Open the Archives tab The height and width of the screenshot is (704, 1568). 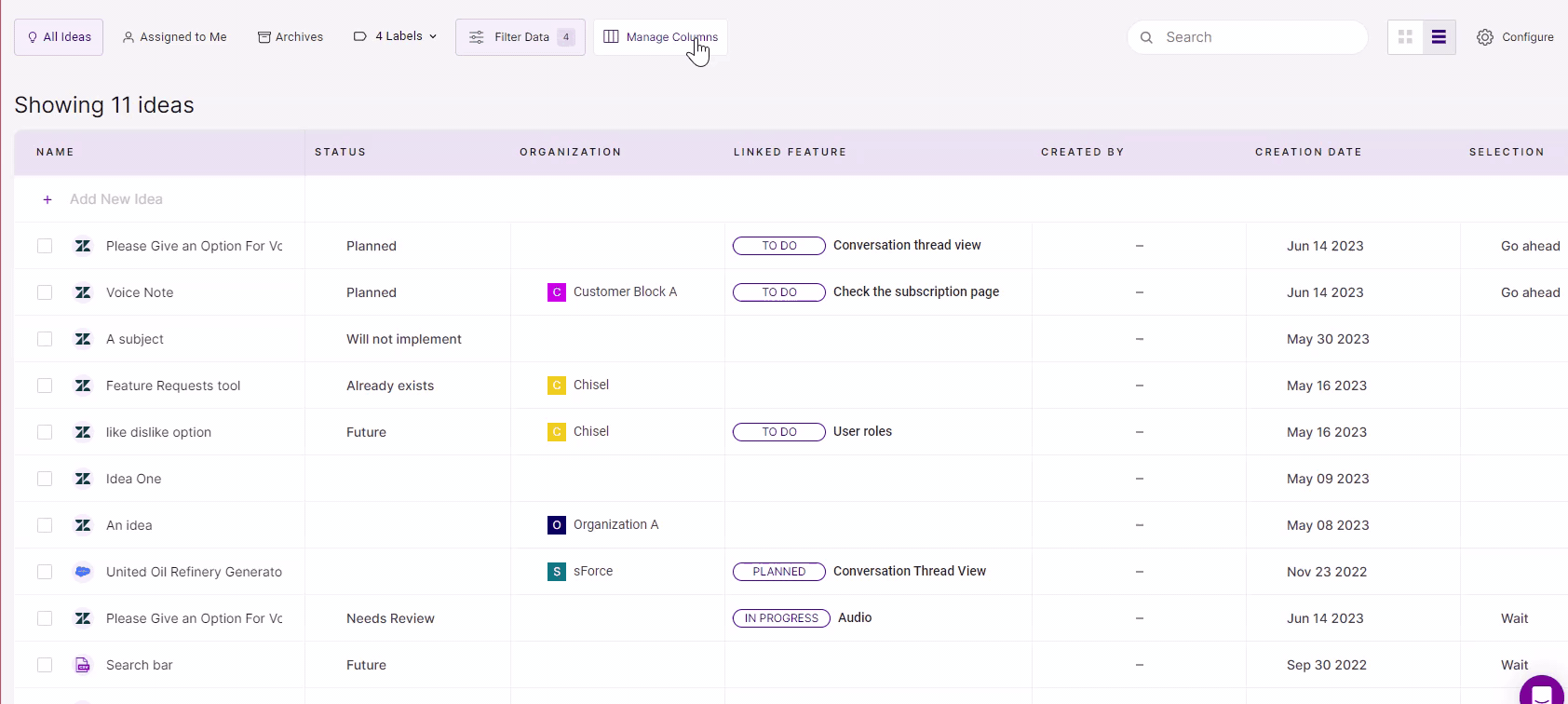point(291,37)
